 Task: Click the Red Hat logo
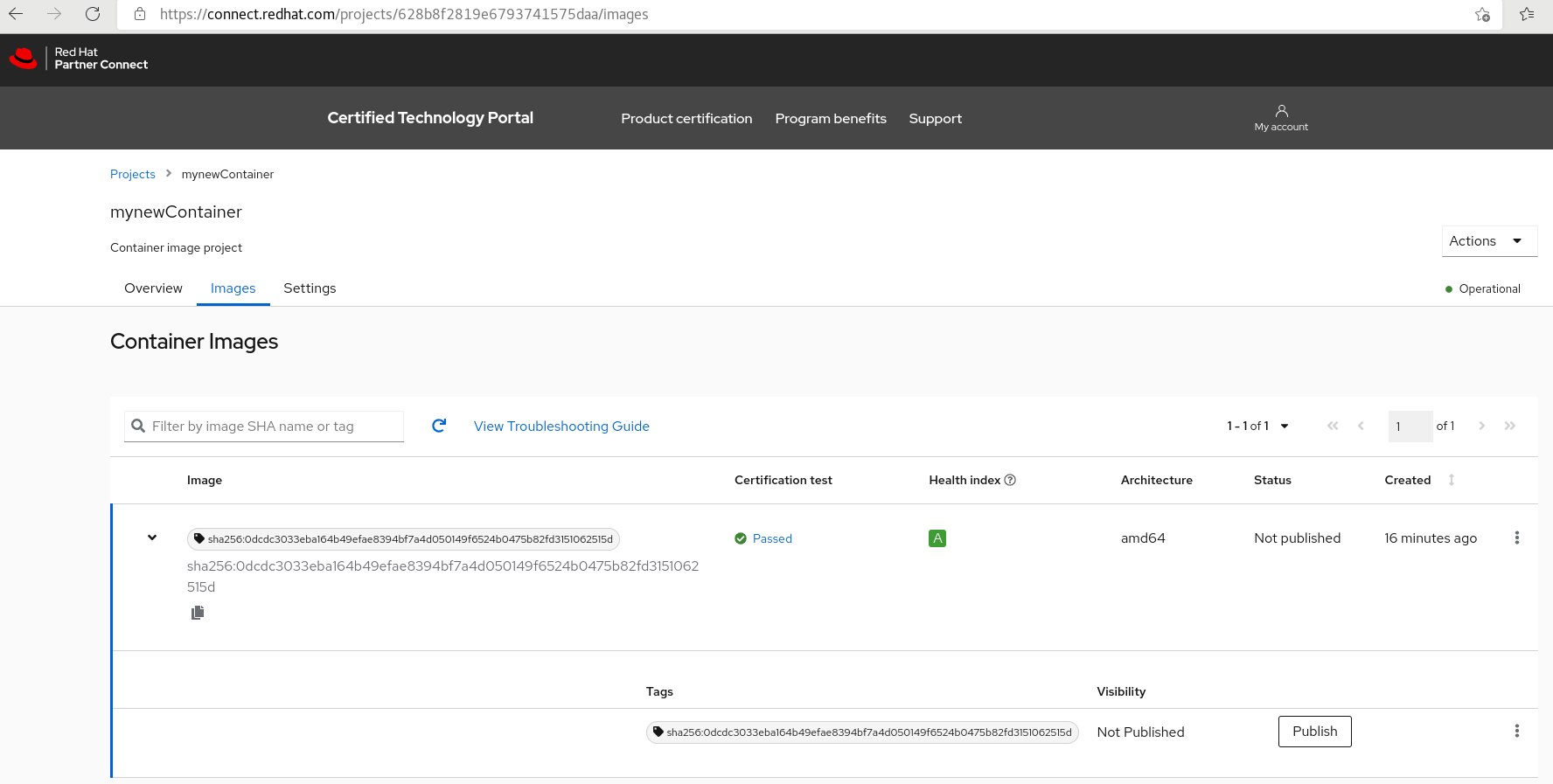point(24,59)
